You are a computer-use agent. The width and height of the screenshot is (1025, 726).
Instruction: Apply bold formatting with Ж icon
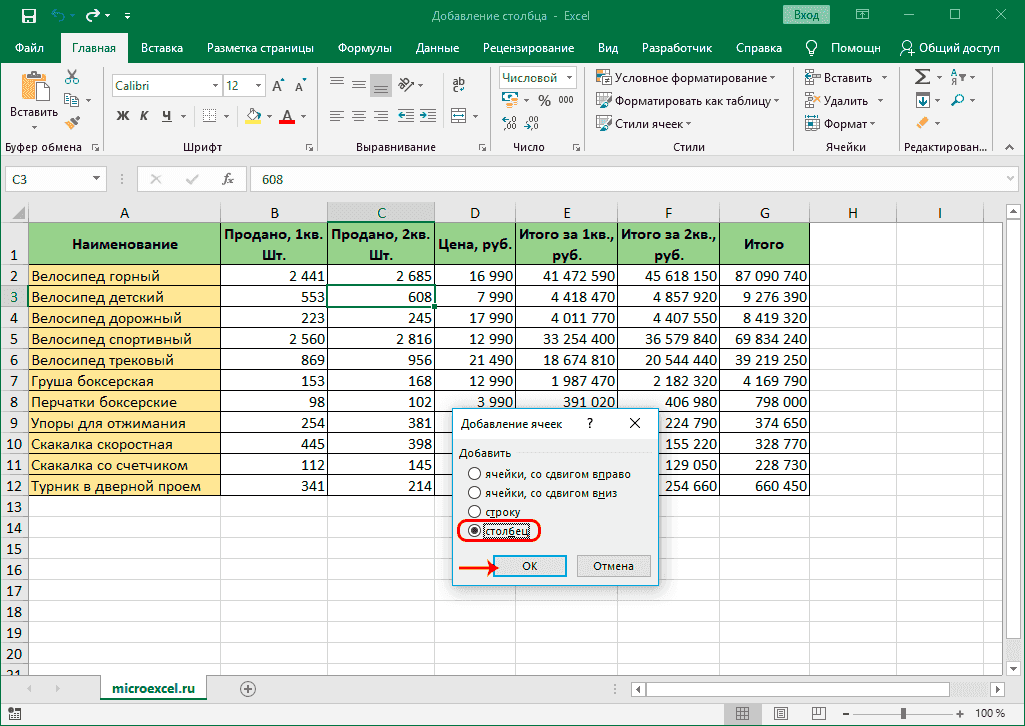point(121,114)
